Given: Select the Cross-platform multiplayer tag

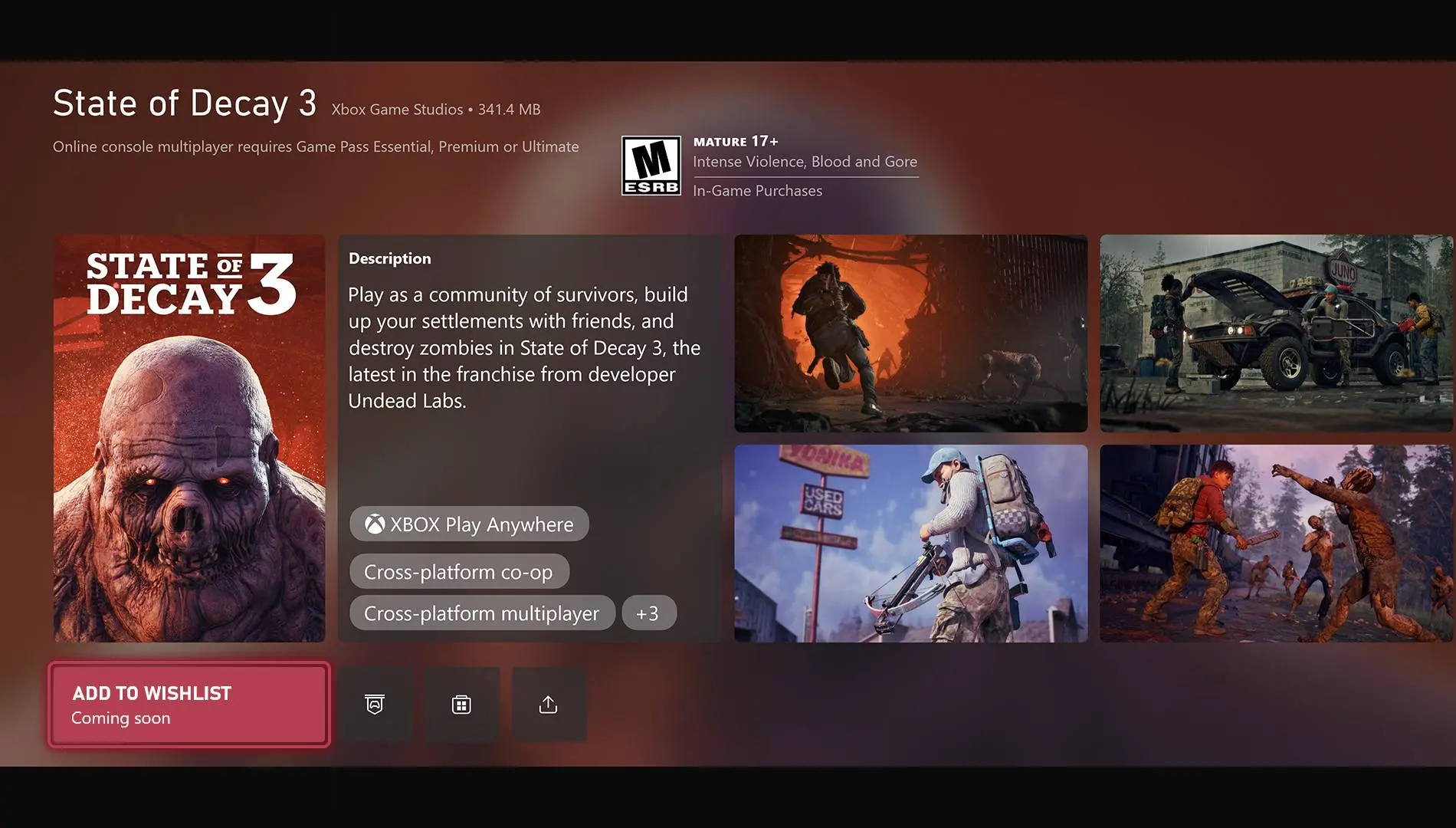Looking at the screenshot, I should pos(482,613).
